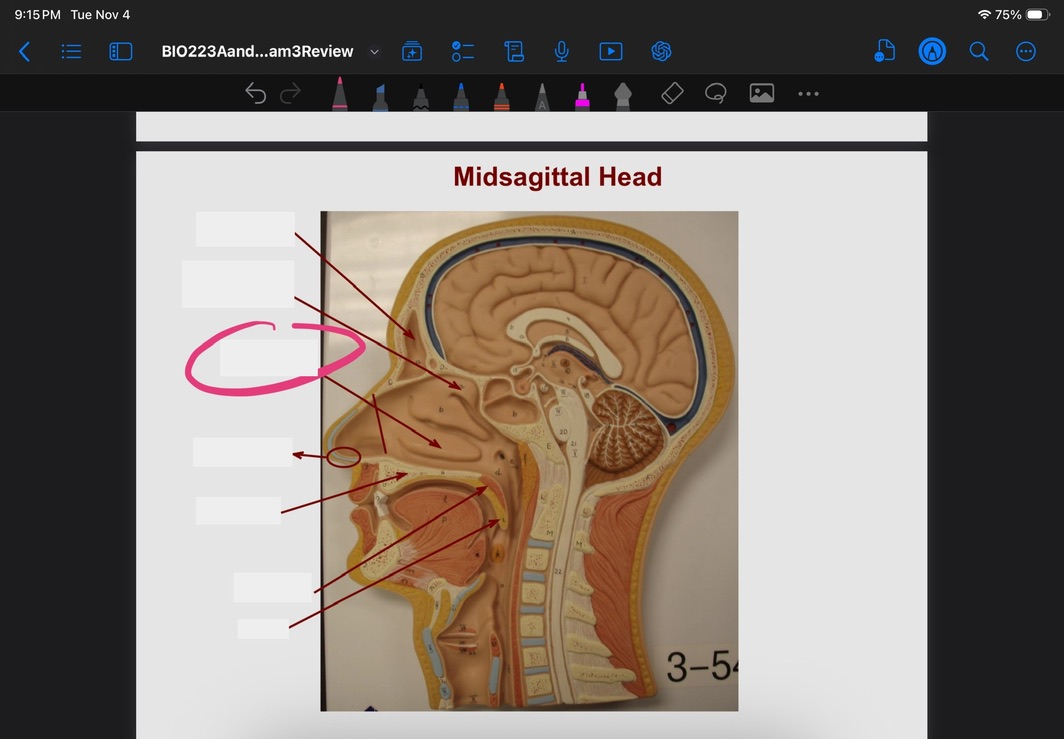Screen dimensions: 1064x739
Task: Open the scroll-shaped document icon
Action: click(514, 51)
